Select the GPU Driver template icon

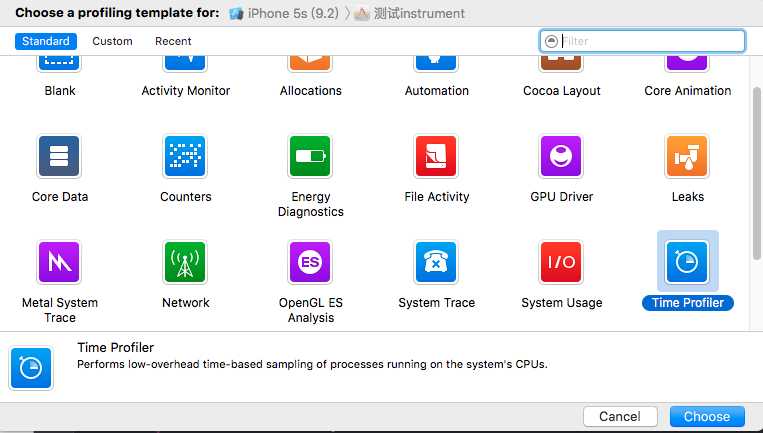point(561,156)
